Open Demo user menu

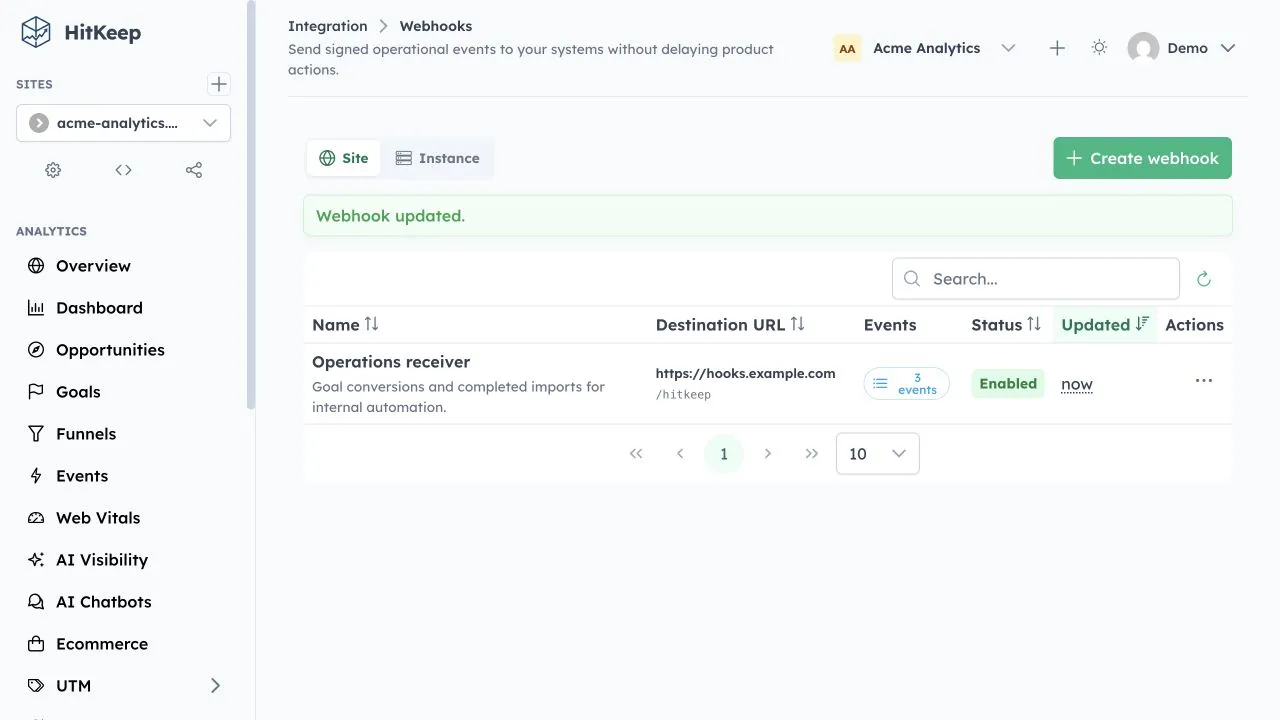1182,48
